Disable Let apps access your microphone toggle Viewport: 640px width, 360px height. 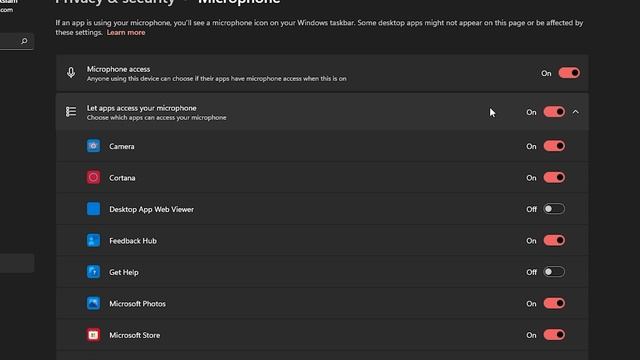(x=554, y=112)
